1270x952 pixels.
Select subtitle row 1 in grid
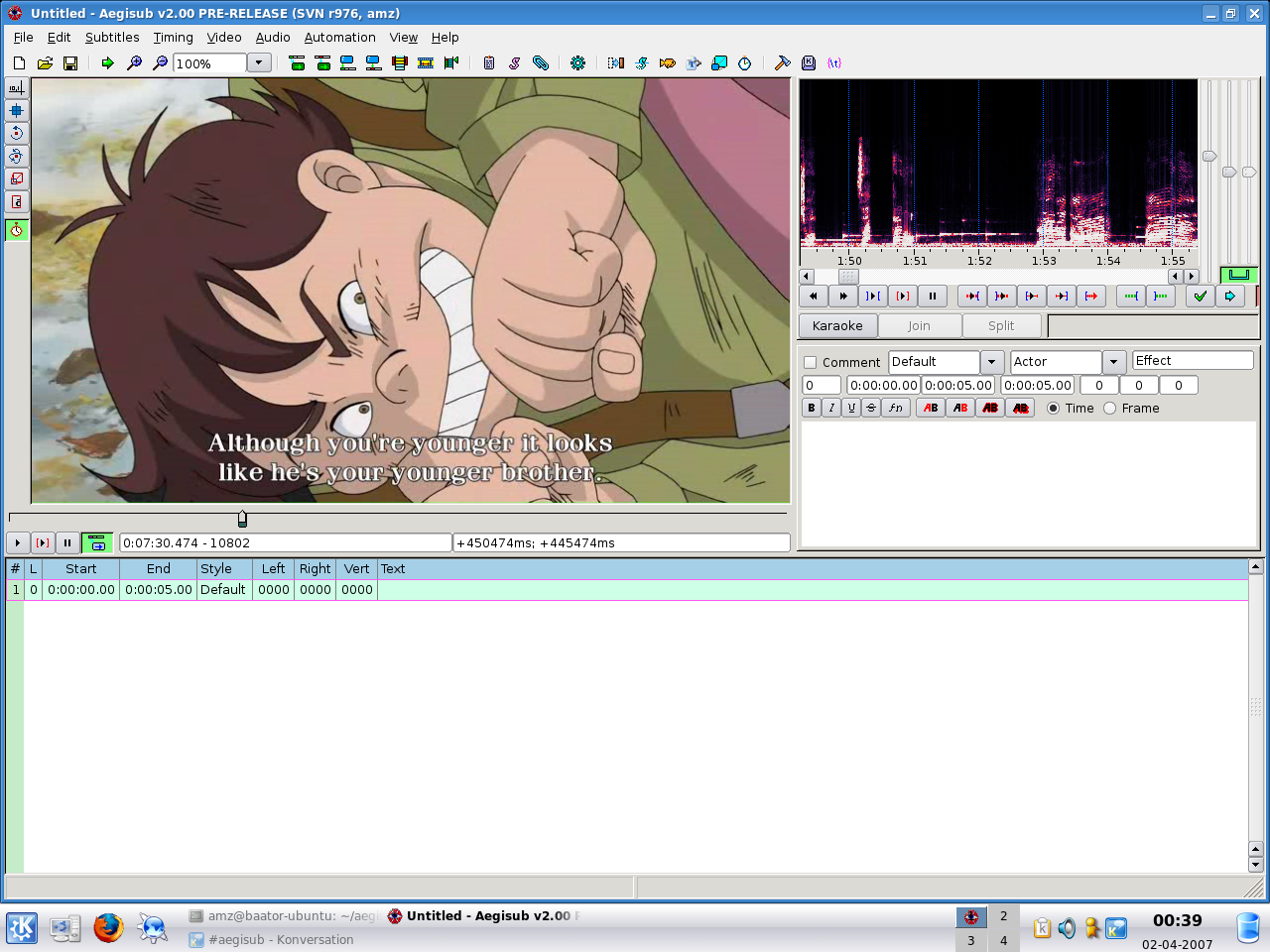click(627, 589)
